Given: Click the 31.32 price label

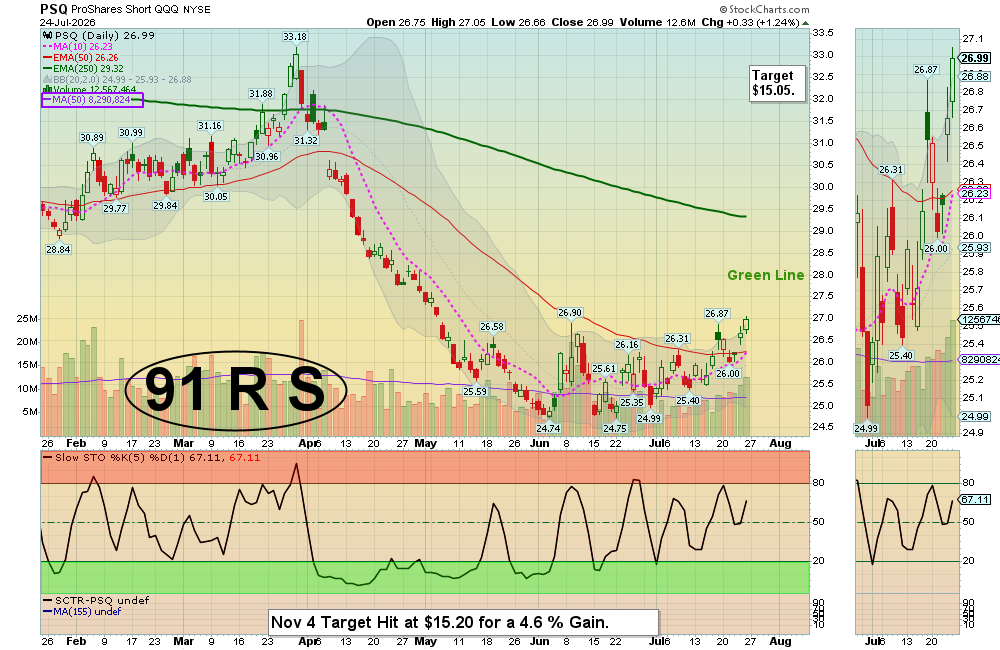Looking at the screenshot, I should [305, 140].
